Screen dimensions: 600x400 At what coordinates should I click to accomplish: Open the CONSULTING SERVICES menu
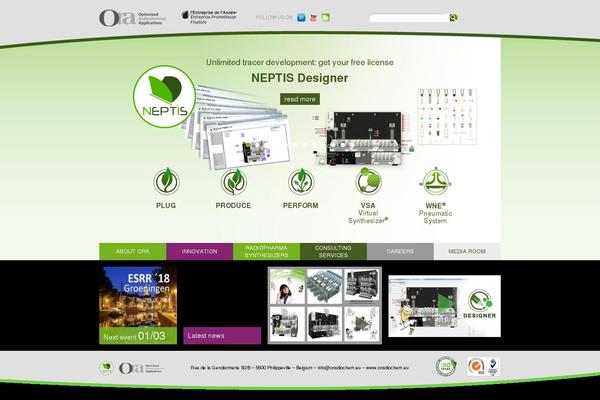tap(333, 251)
